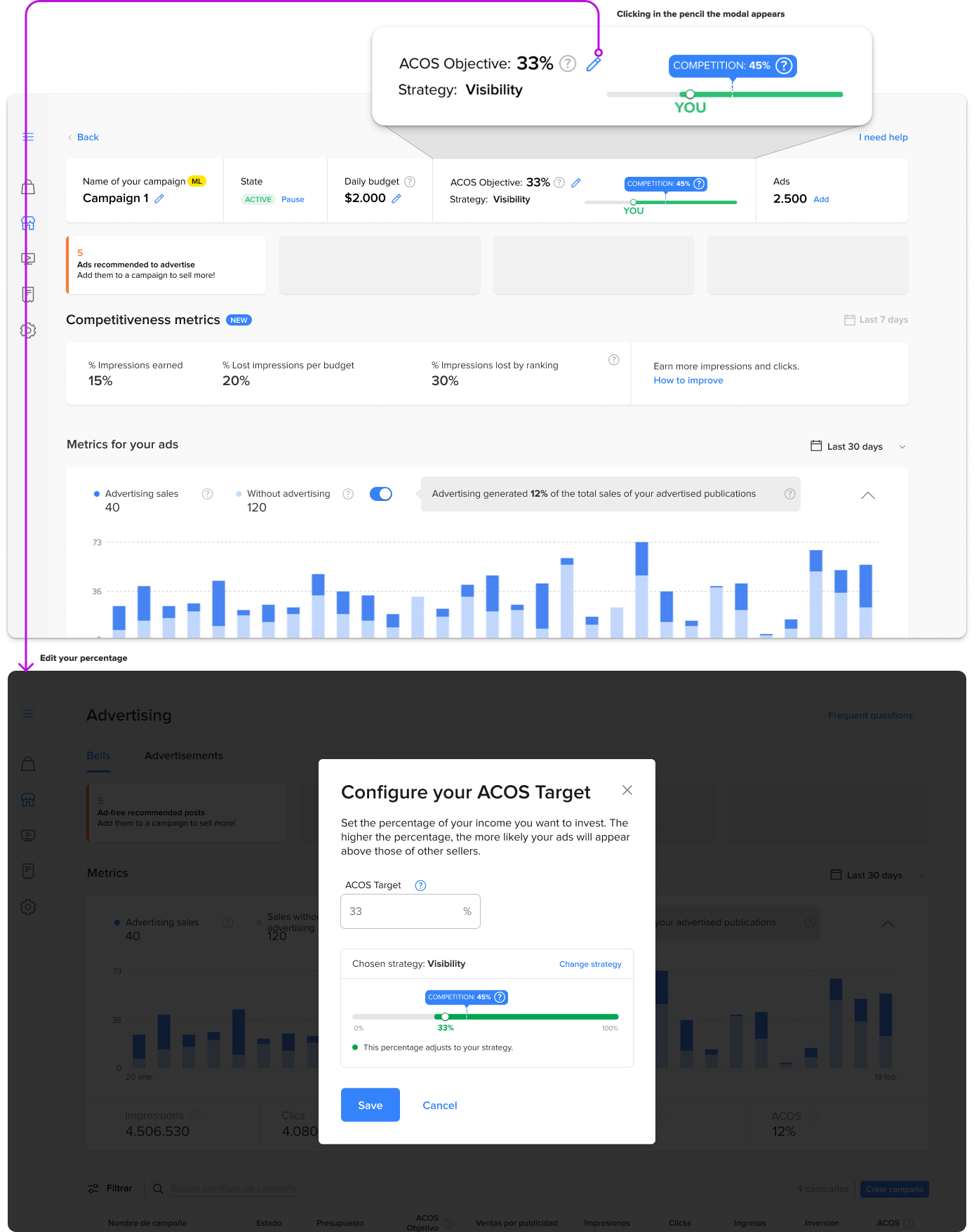Open video monitor icon in top sidebar

[28, 259]
